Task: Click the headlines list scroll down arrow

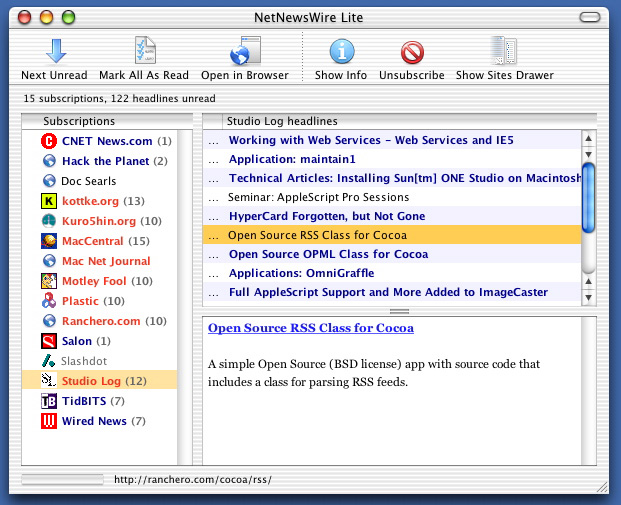Action: coord(589,297)
